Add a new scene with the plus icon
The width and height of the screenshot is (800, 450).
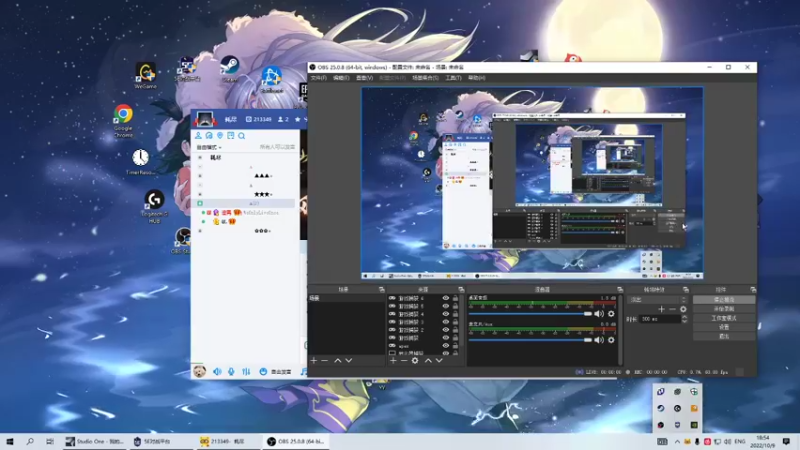pos(314,361)
